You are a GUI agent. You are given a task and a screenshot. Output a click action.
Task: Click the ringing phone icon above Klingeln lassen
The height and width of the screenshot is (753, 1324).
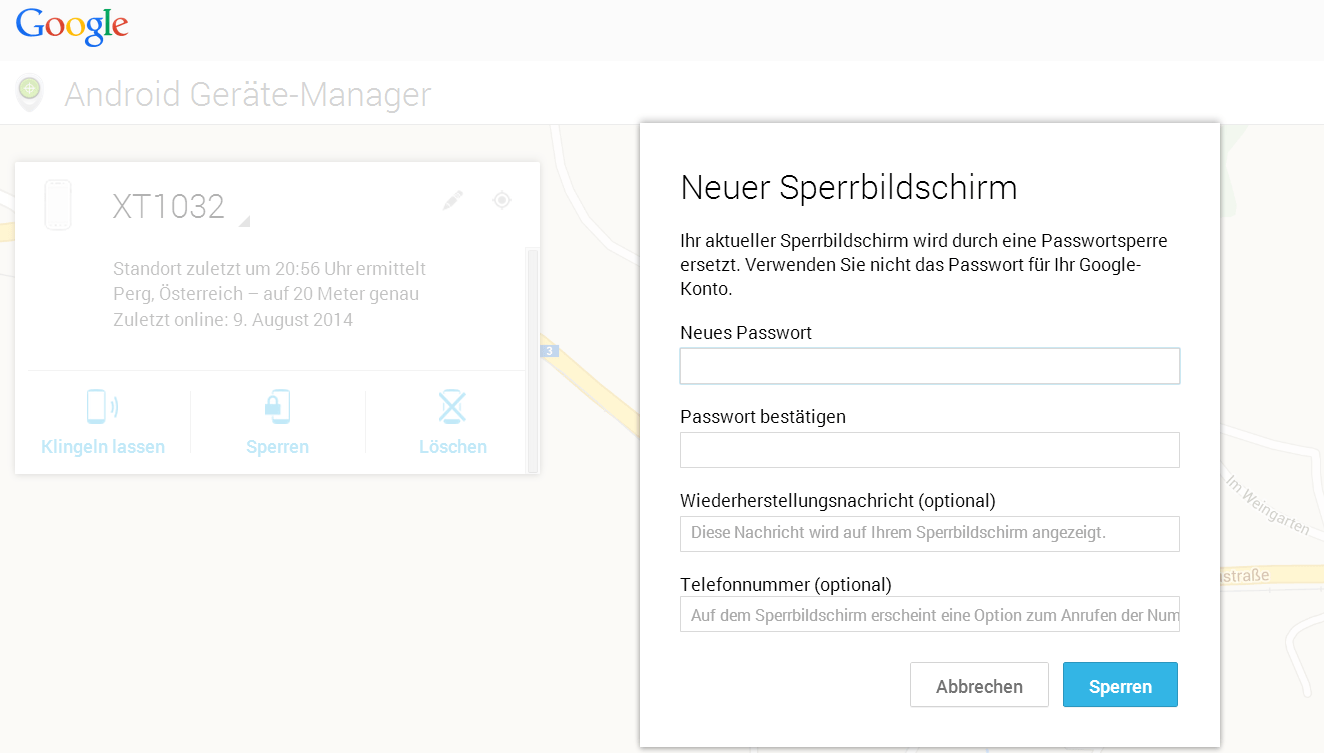click(102, 407)
